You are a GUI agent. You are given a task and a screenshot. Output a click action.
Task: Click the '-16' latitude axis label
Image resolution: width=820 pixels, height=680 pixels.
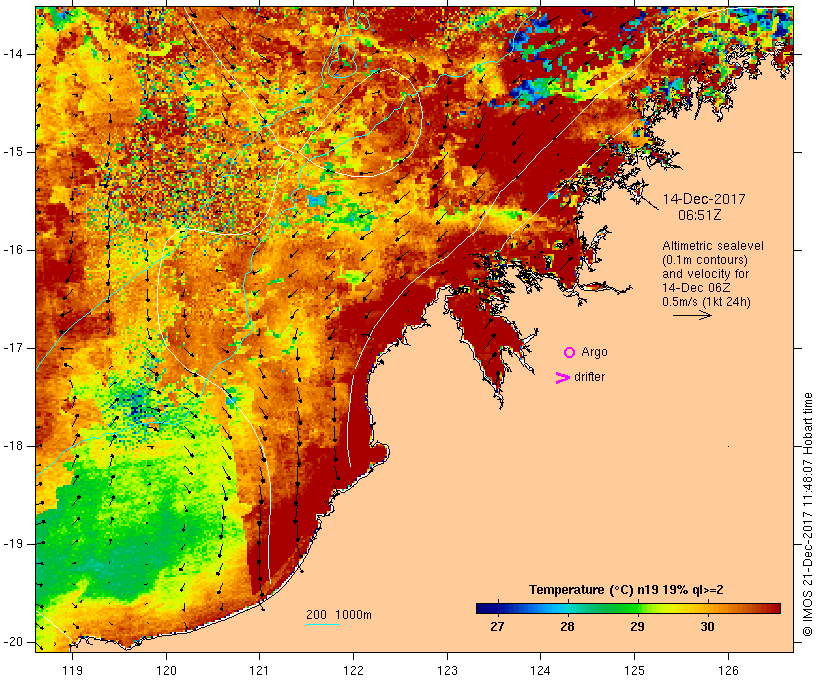click(13, 250)
